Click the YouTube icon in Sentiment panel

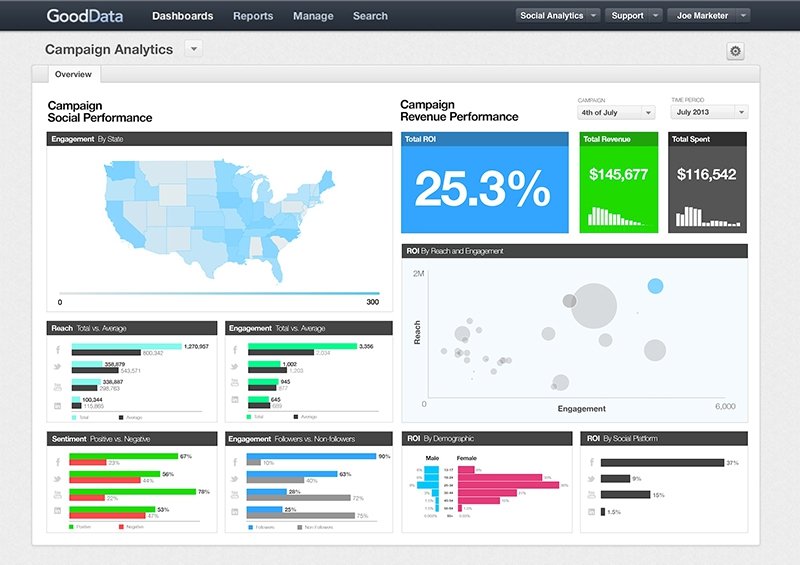click(58, 495)
